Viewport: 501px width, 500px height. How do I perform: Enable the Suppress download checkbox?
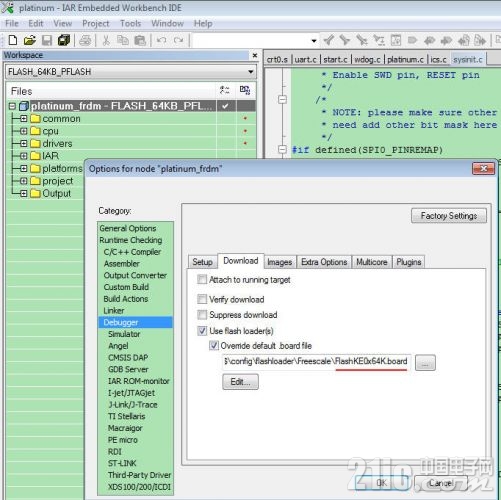click(202, 314)
